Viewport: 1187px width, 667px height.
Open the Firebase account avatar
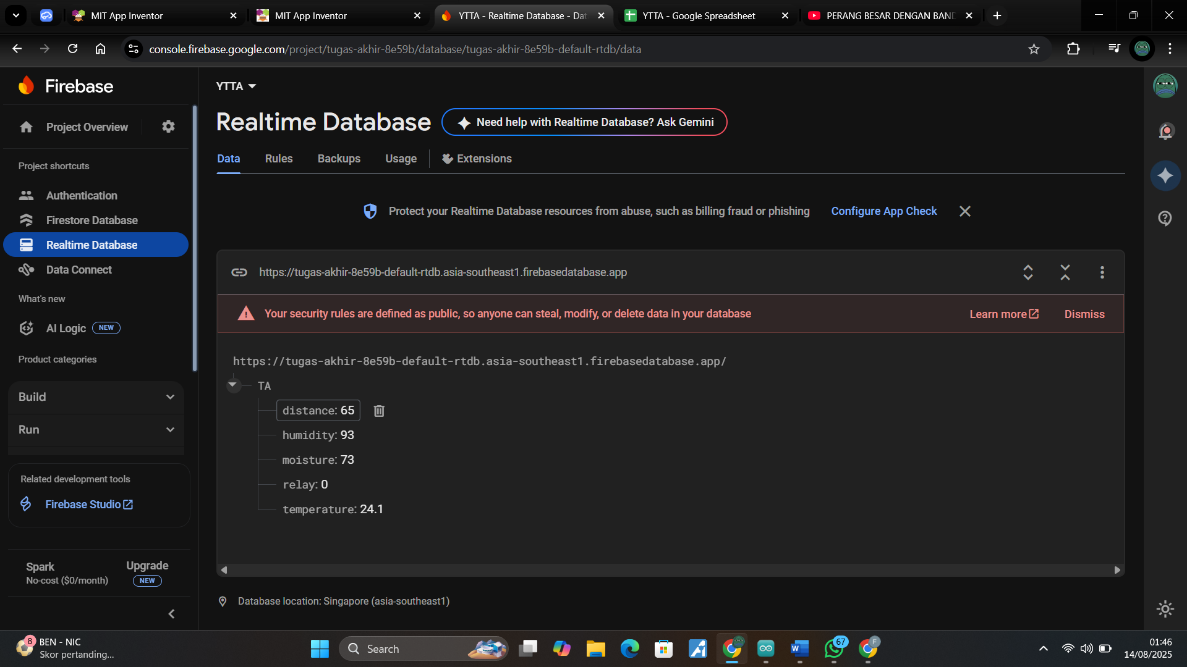pos(1165,86)
